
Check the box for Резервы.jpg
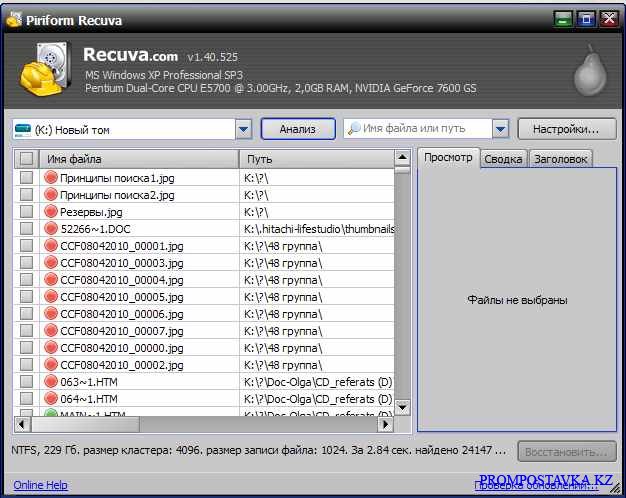point(26,211)
